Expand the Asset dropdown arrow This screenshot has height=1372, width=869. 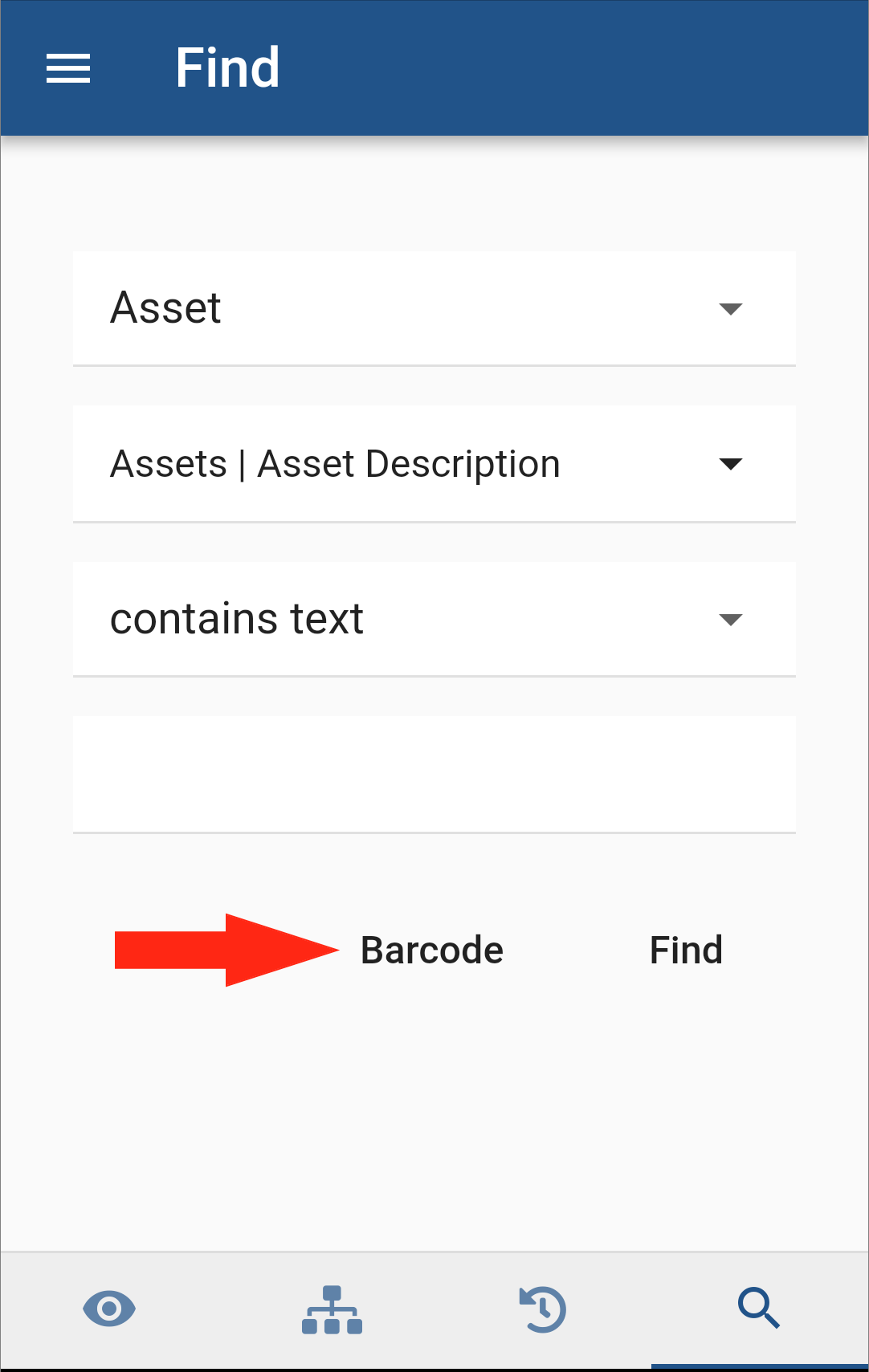tap(730, 309)
